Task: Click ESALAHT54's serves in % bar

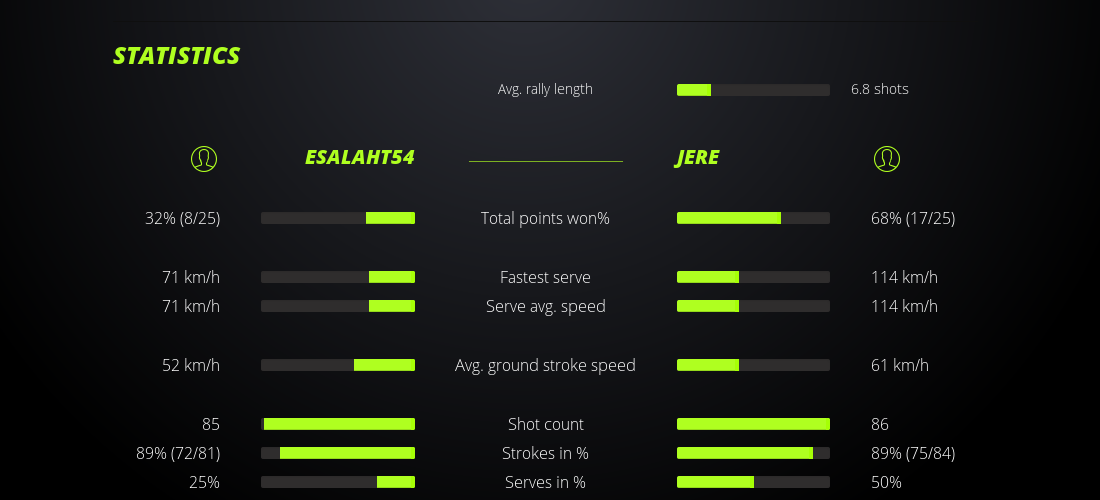Action: (338, 482)
